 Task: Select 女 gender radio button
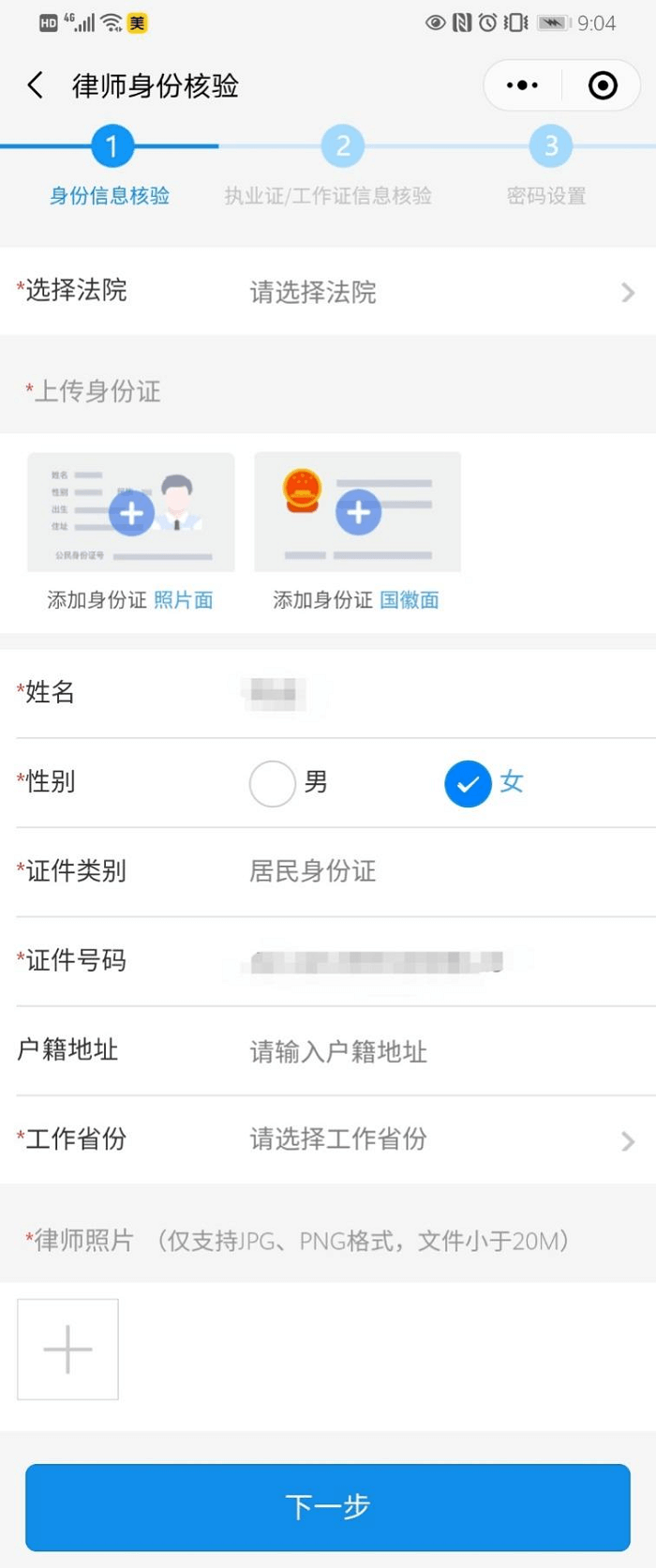point(468,783)
